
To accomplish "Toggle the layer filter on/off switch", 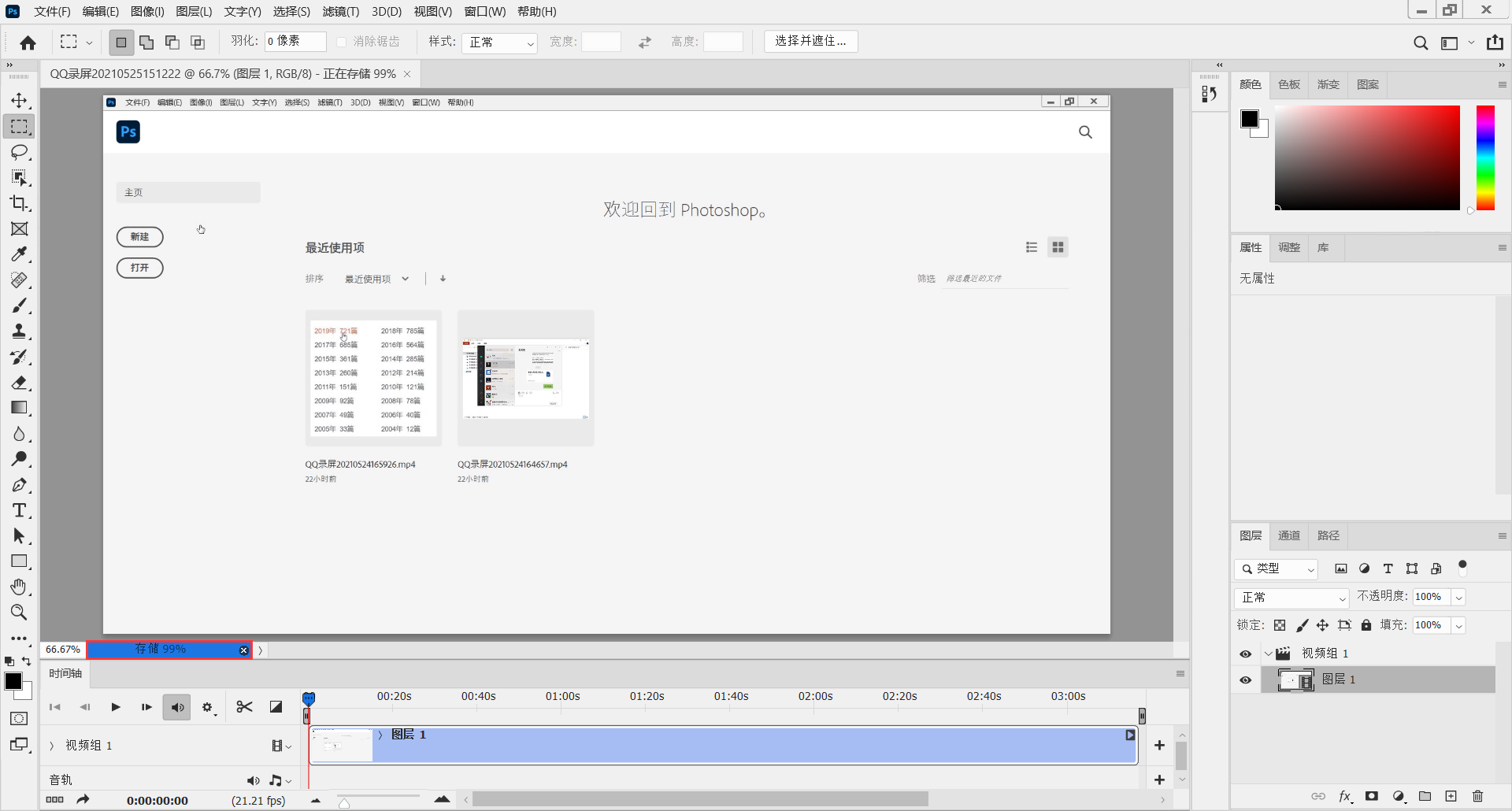I will (x=1462, y=567).
